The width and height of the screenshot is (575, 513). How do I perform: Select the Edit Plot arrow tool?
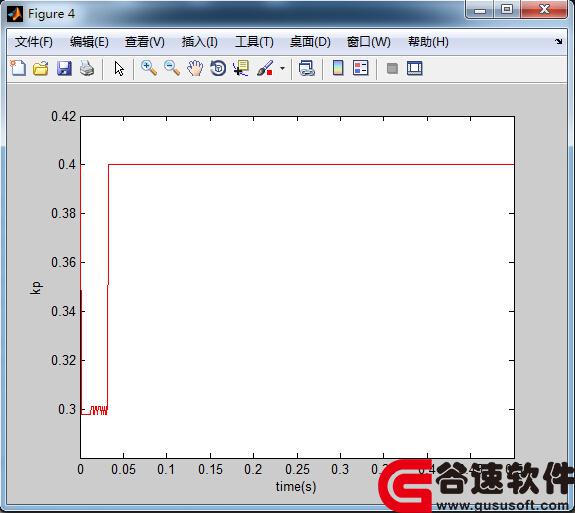pyautogui.click(x=119, y=69)
